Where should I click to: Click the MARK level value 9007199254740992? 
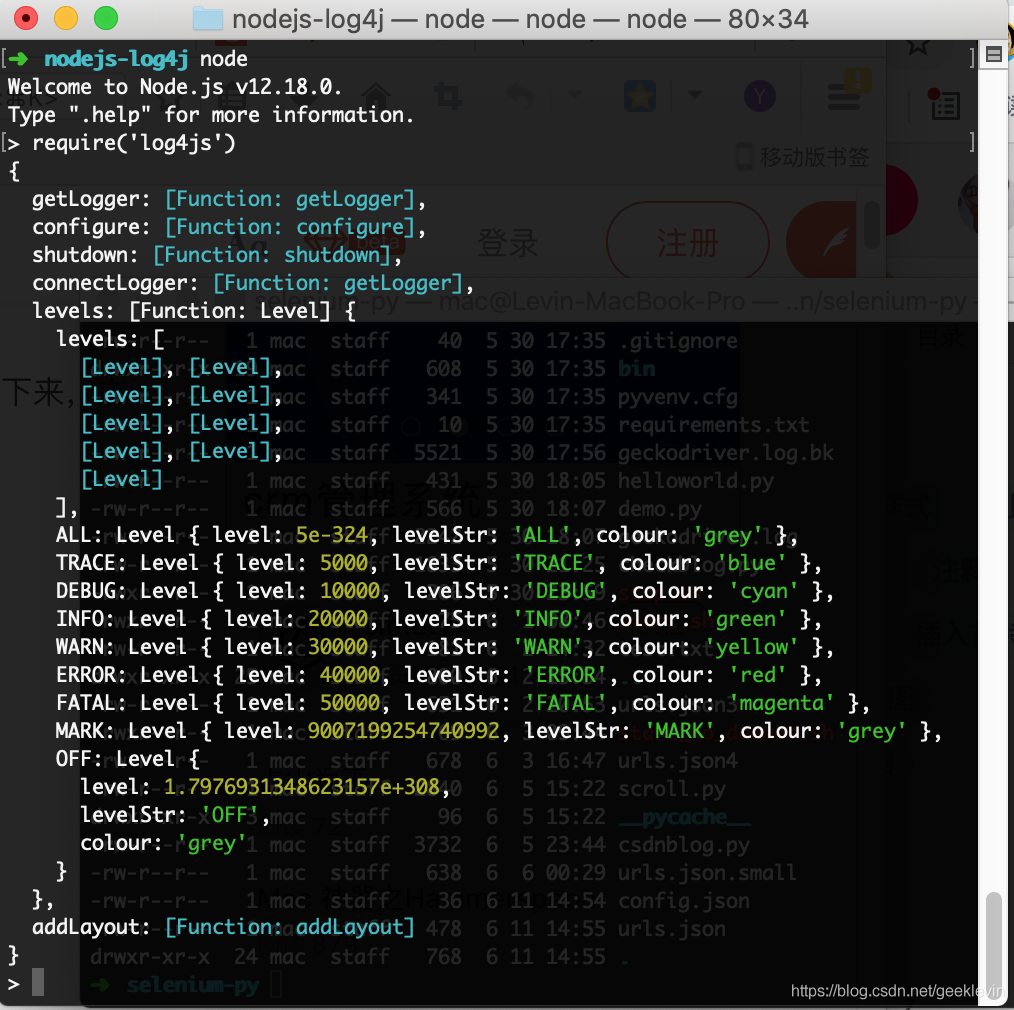pos(404,731)
